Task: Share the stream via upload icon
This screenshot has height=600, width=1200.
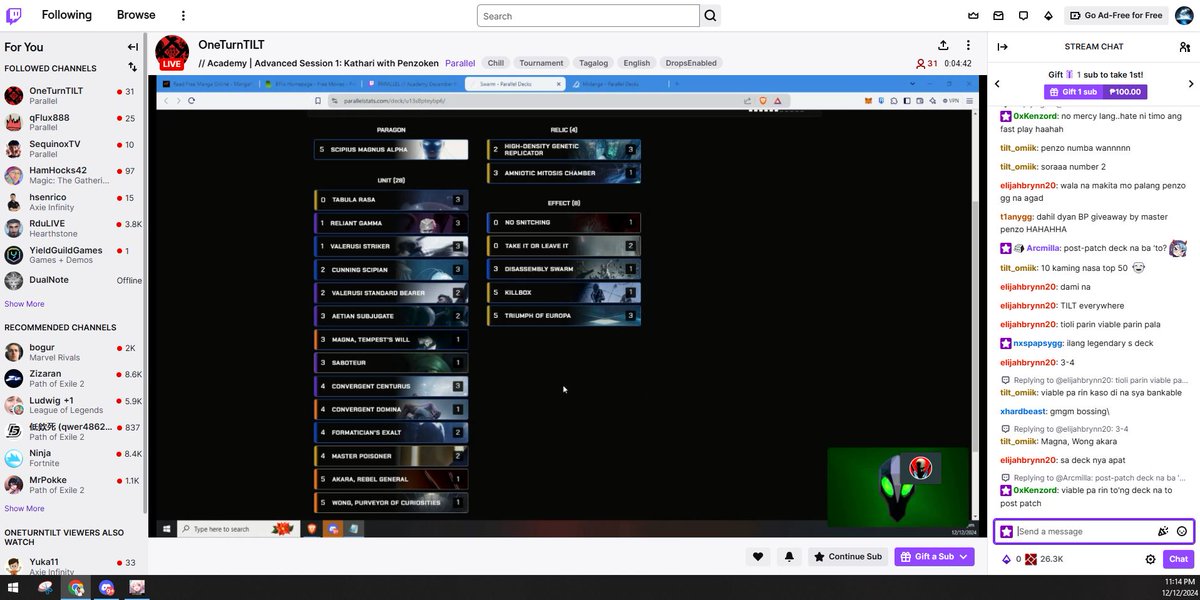Action: coord(943,46)
